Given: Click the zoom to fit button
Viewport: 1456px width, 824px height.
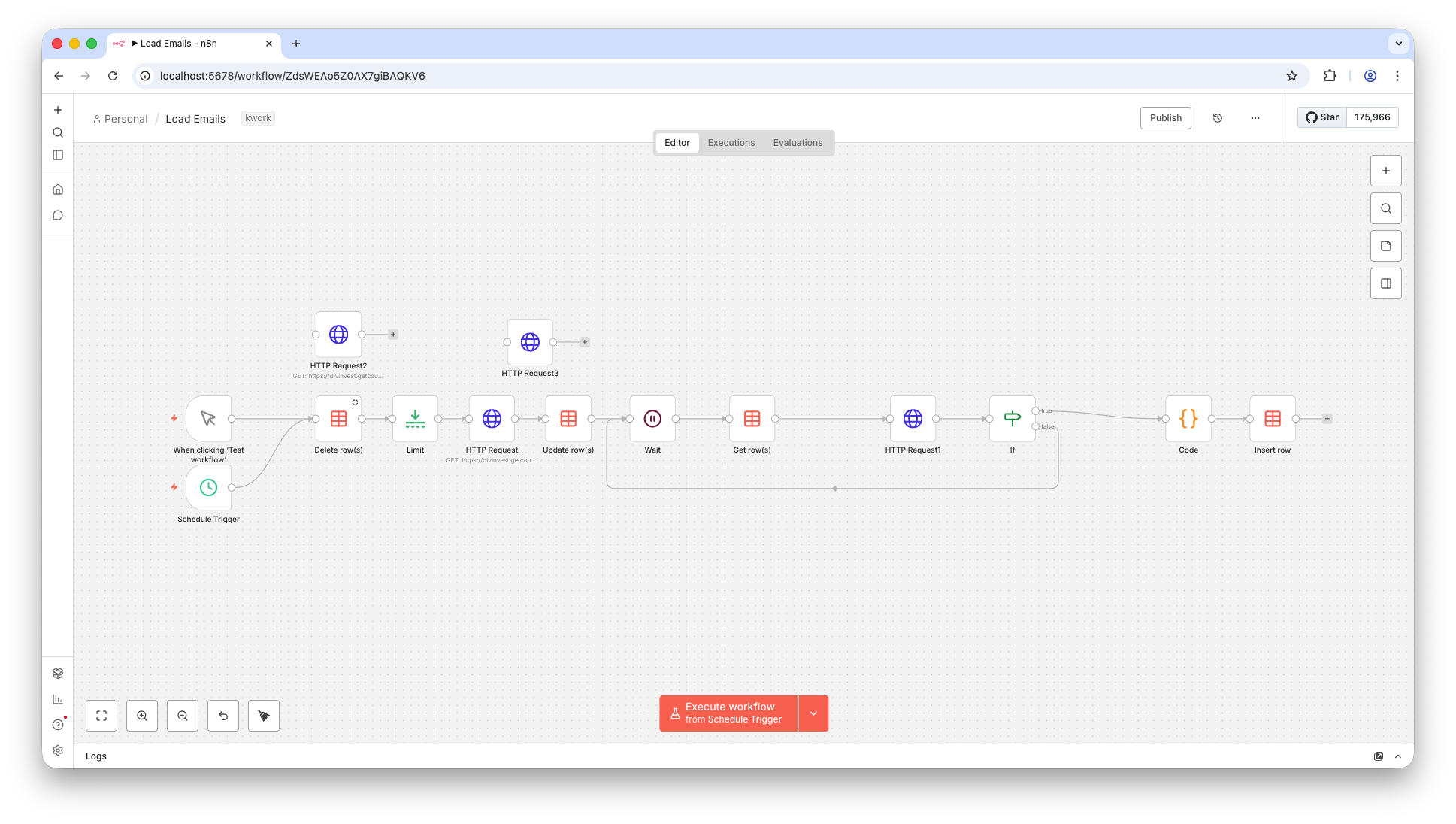Looking at the screenshot, I should (x=101, y=716).
